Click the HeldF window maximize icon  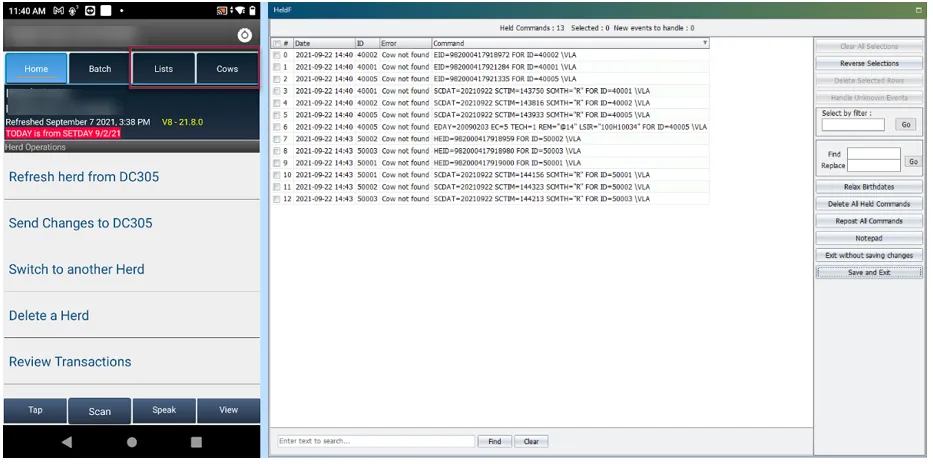[x=918, y=10]
